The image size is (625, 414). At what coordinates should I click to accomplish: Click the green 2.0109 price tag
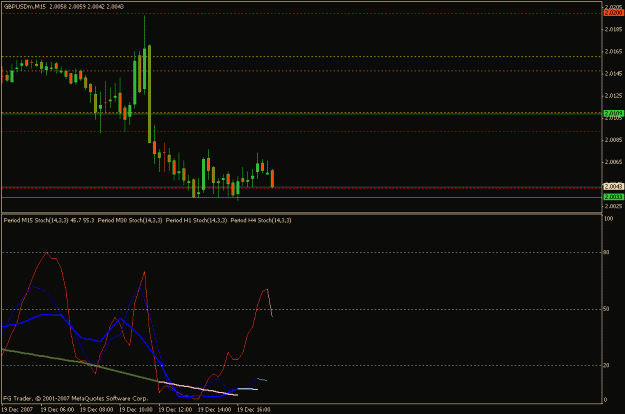pyautogui.click(x=614, y=113)
